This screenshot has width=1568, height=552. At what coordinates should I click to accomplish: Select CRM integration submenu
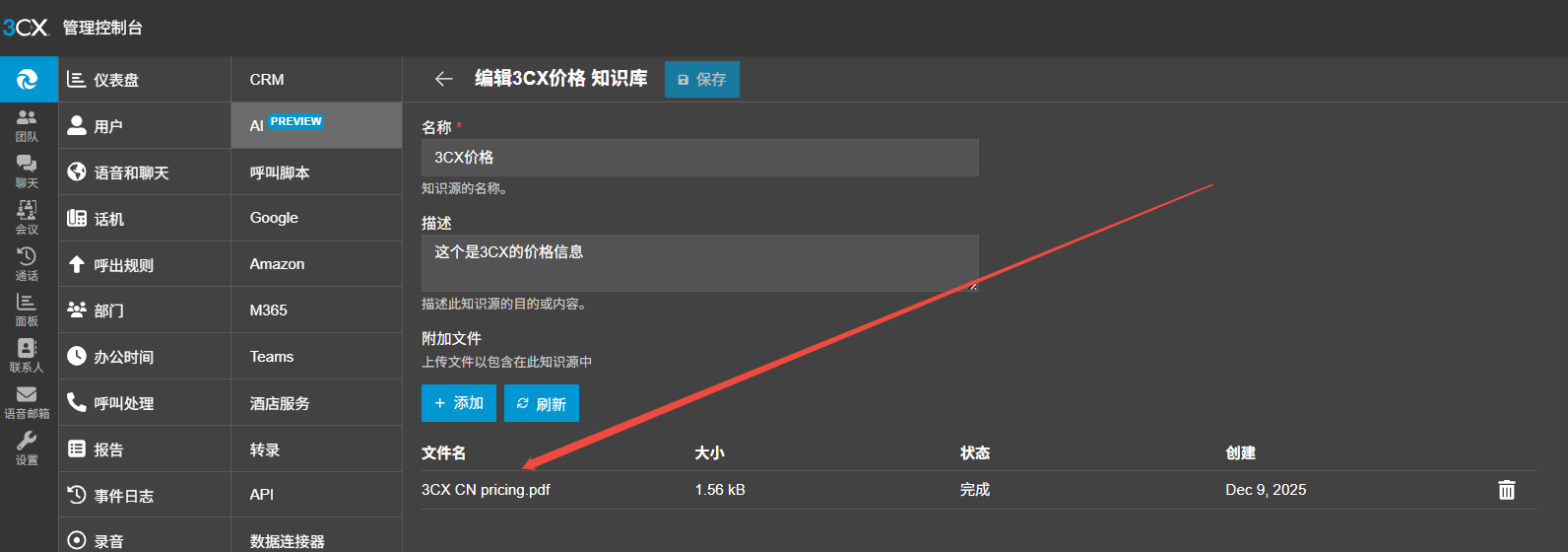(316, 80)
